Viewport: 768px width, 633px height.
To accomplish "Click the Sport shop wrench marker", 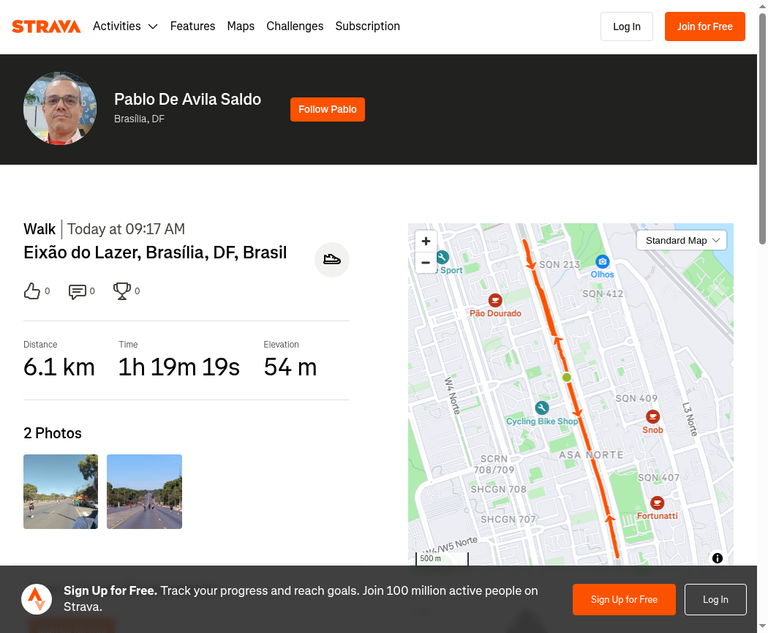I will [442, 257].
